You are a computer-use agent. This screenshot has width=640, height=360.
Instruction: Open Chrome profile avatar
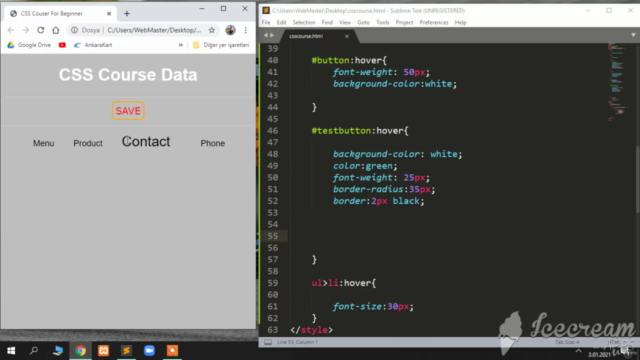(230, 30)
